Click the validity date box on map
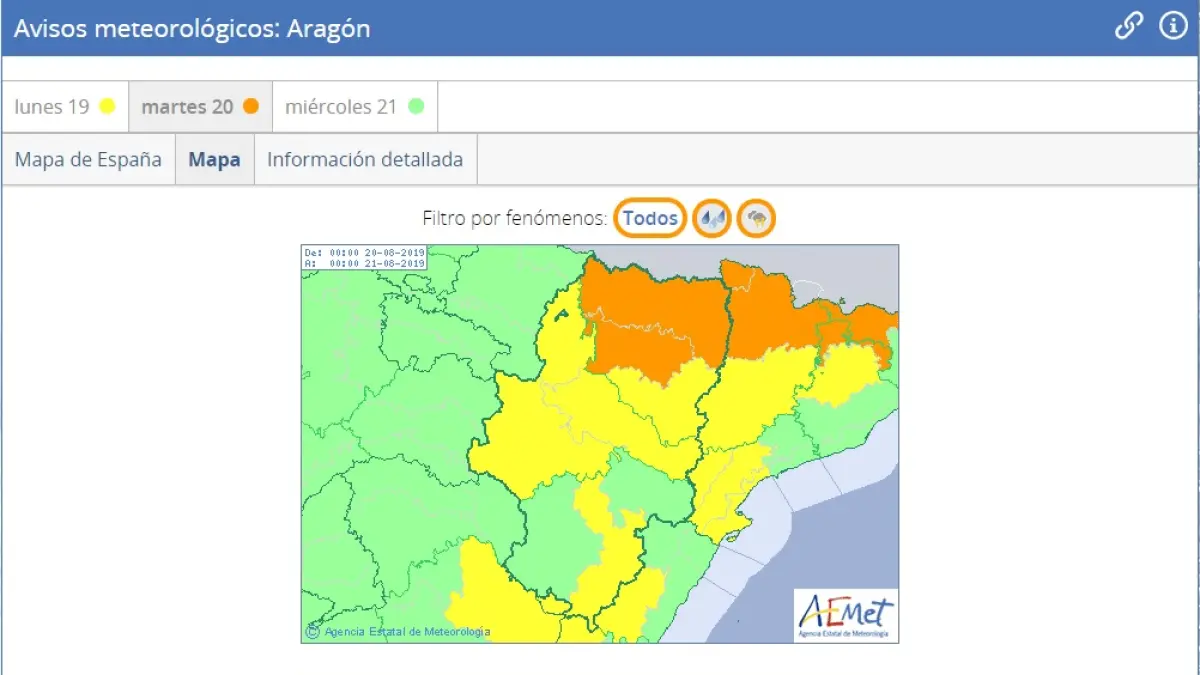Screen dimensions: 1200x675 (365, 257)
